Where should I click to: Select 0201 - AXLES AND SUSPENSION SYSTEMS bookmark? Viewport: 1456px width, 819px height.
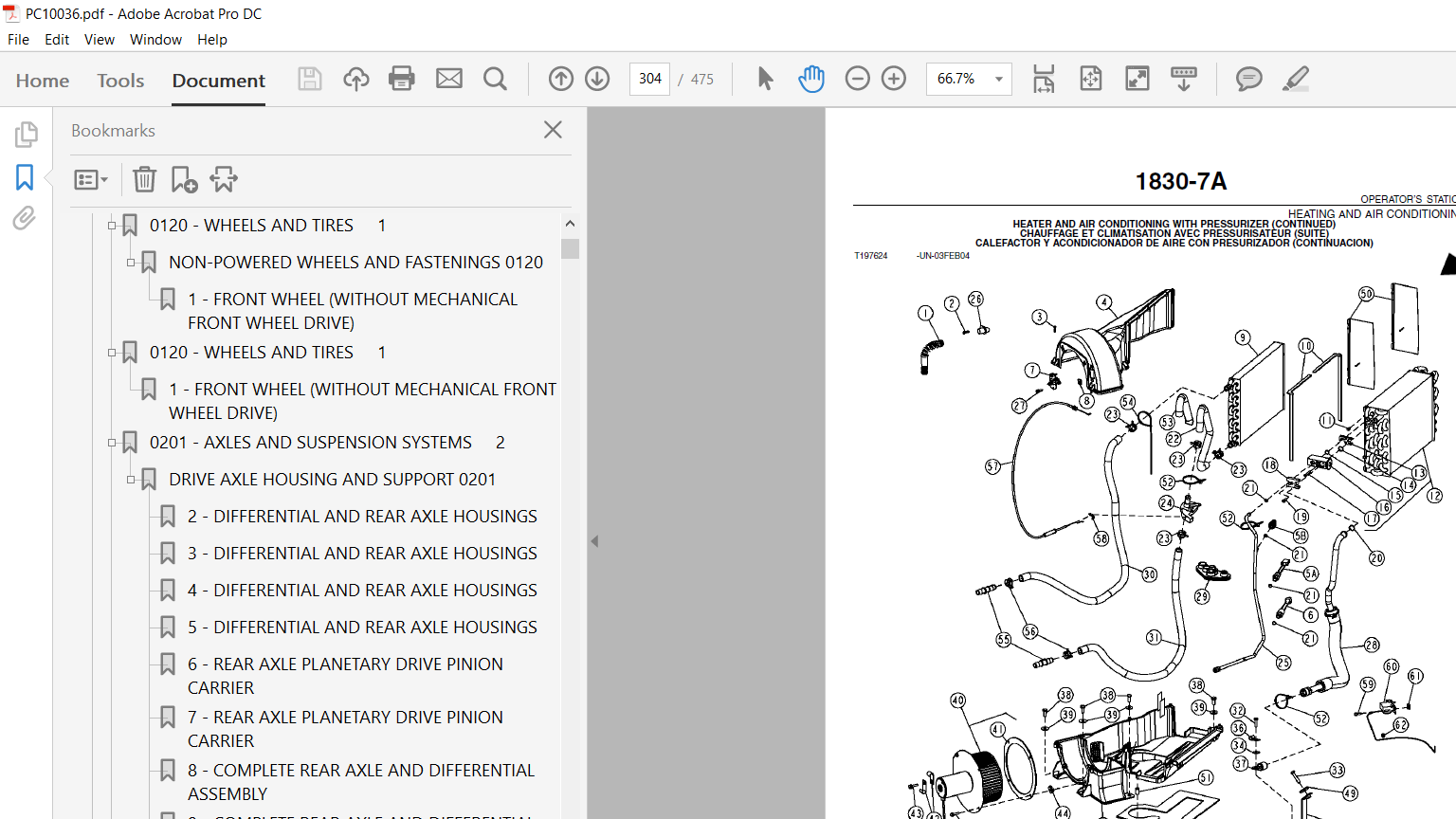(x=327, y=443)
